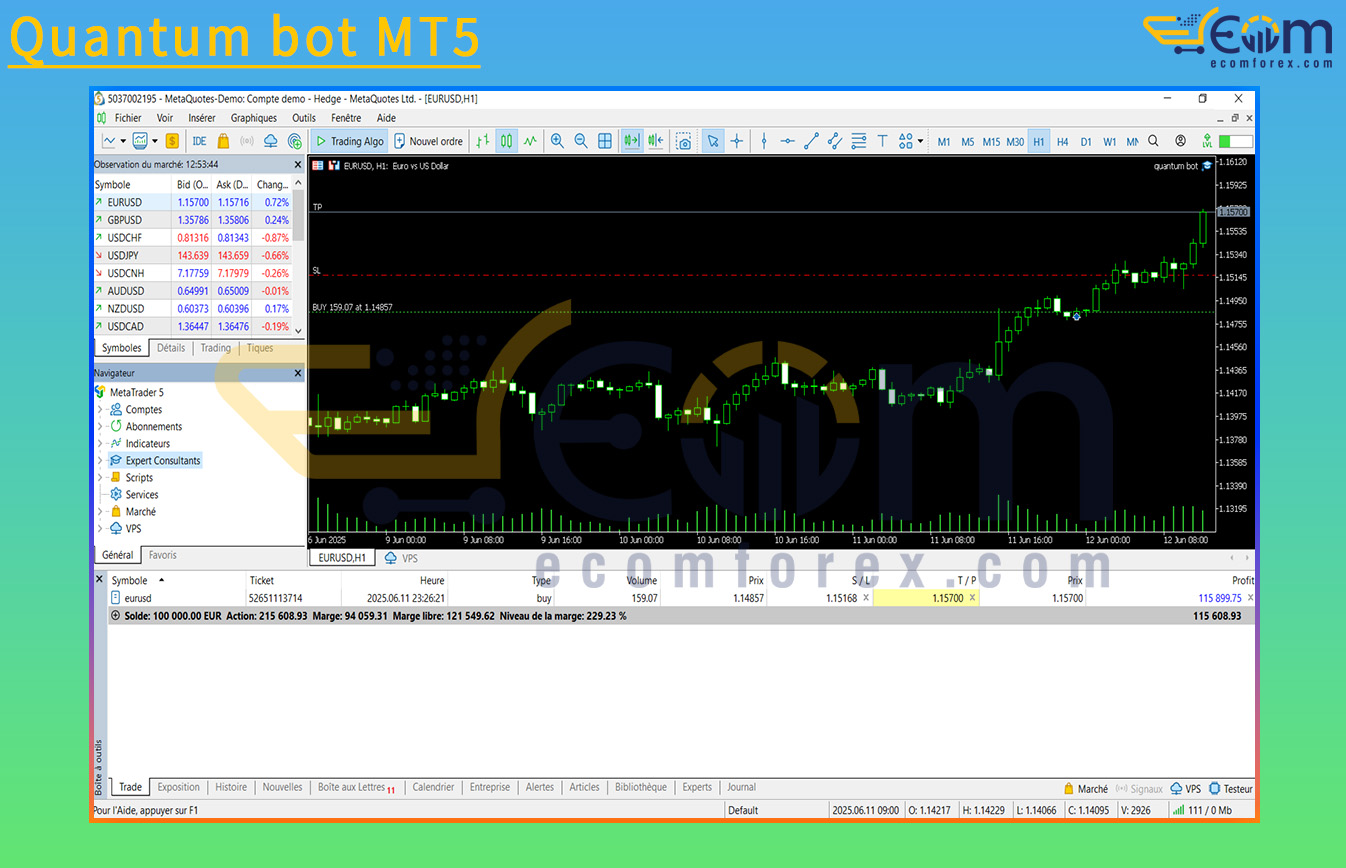
Task: Switch timeframe to M15
Action: tap(991, 142)
